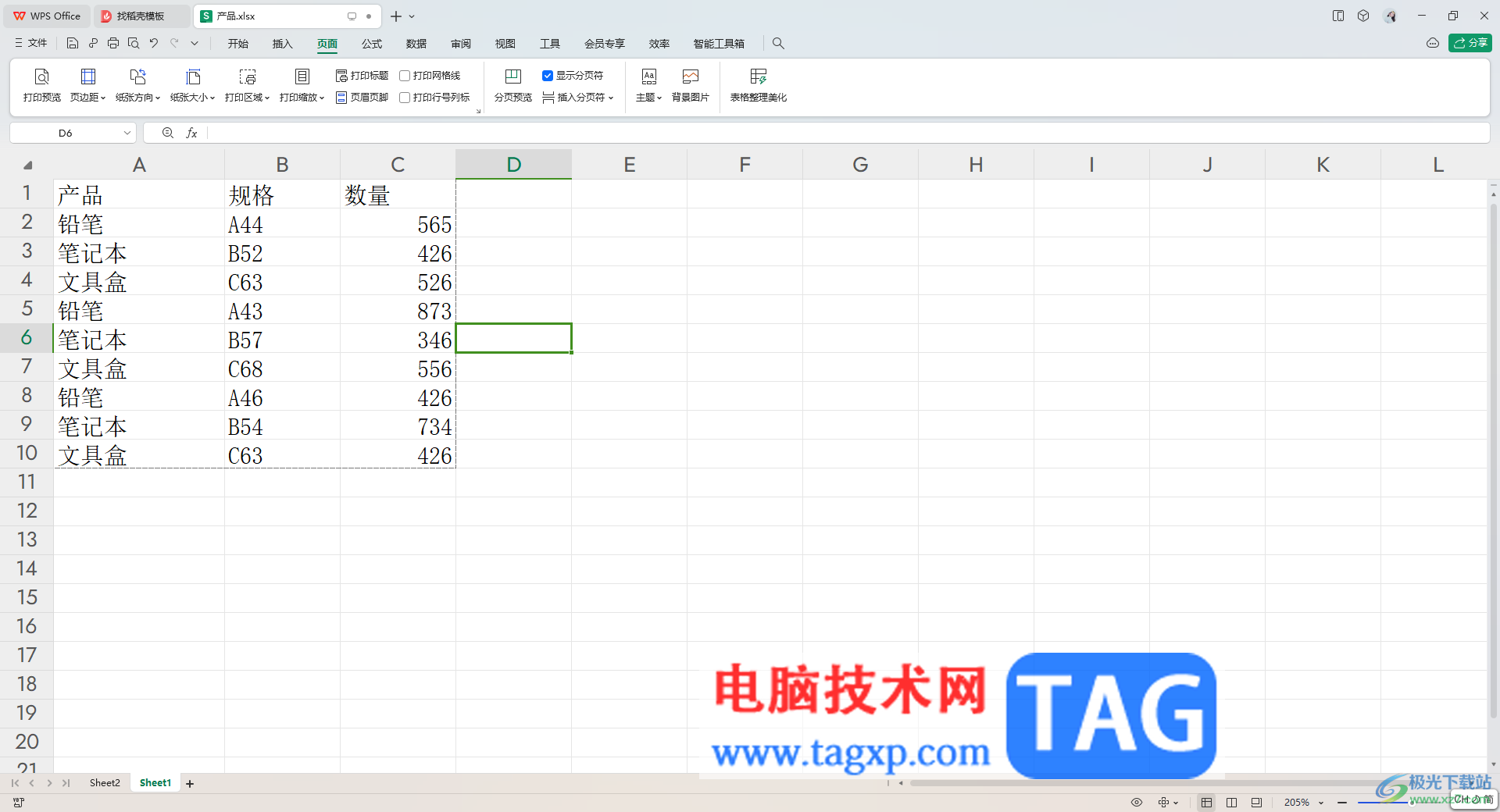Open the Name Box dropdown arrow
This screenshot has width=1500, height=812.
(127, 133)
